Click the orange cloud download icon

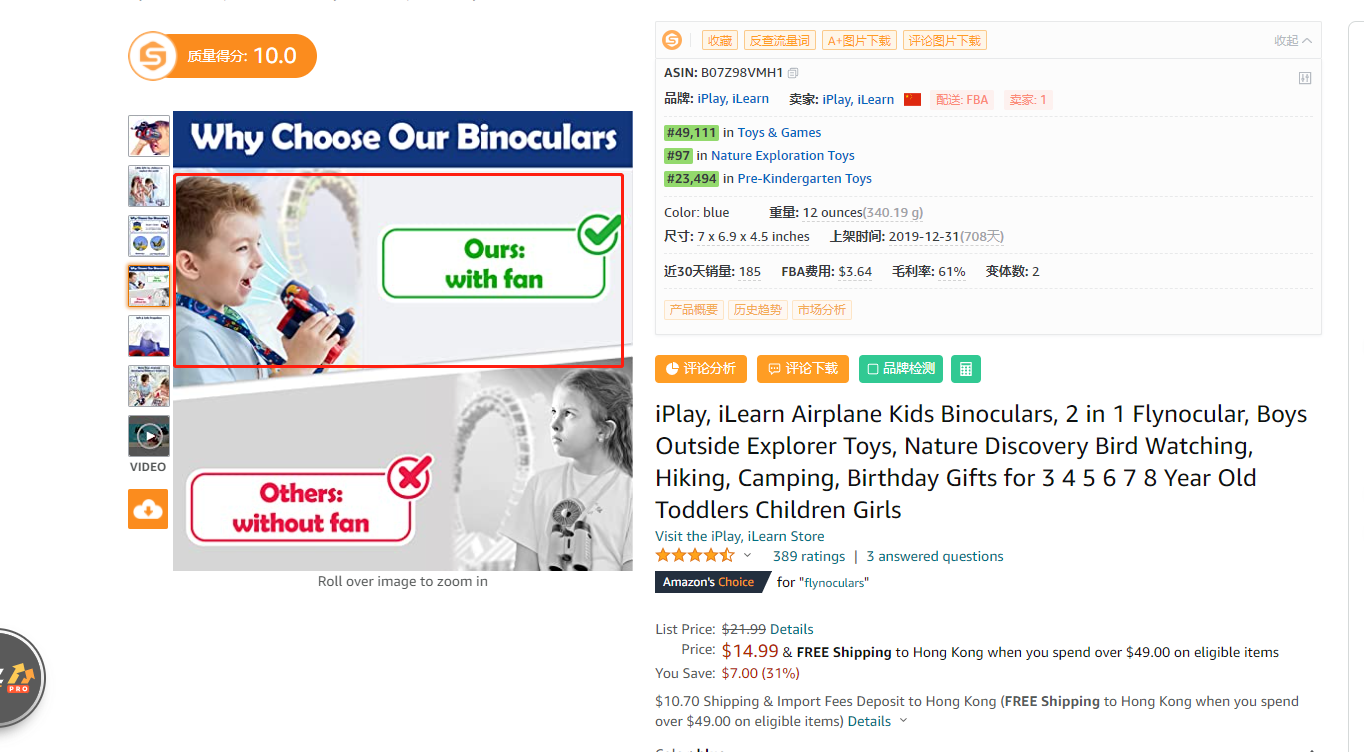coord(148,509)
